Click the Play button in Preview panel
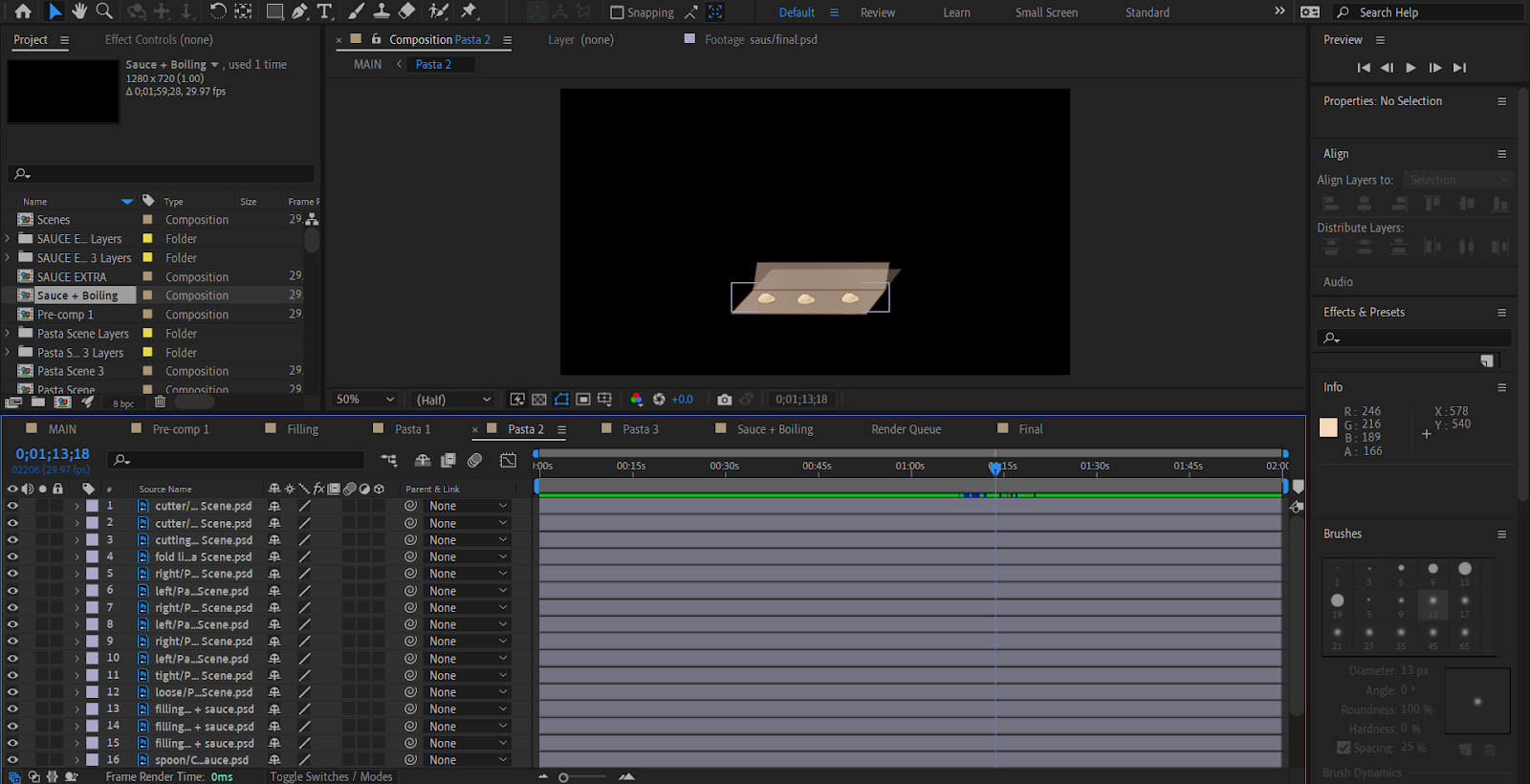This screenshot has height=784, width=1530. 1410,68
